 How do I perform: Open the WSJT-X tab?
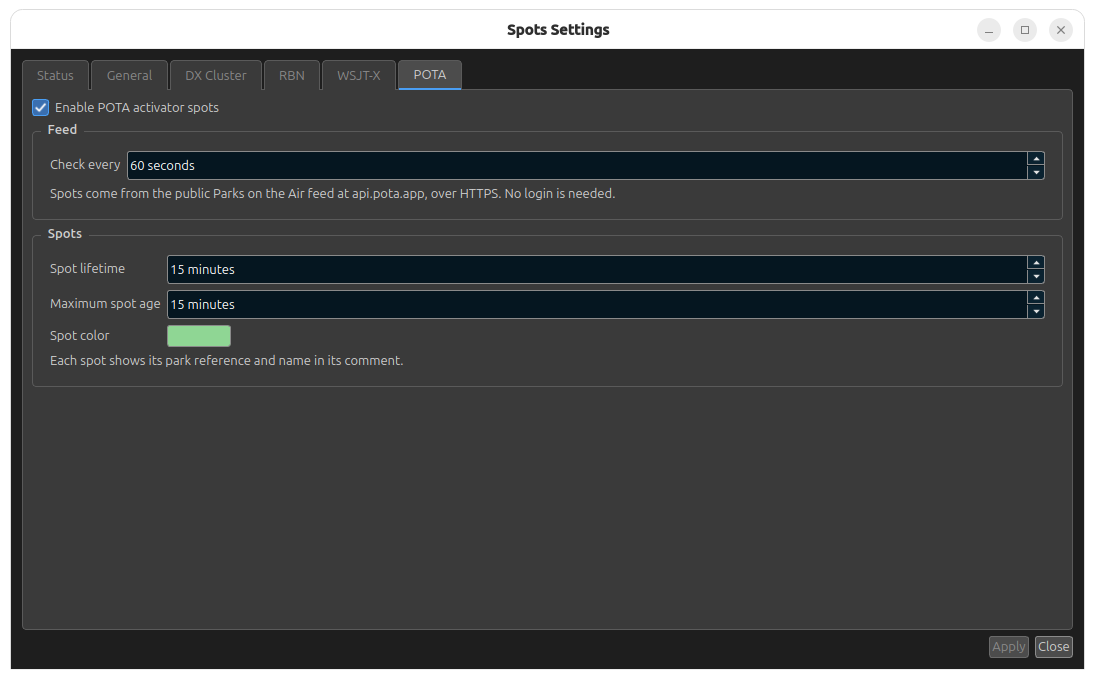click(359, 75)
